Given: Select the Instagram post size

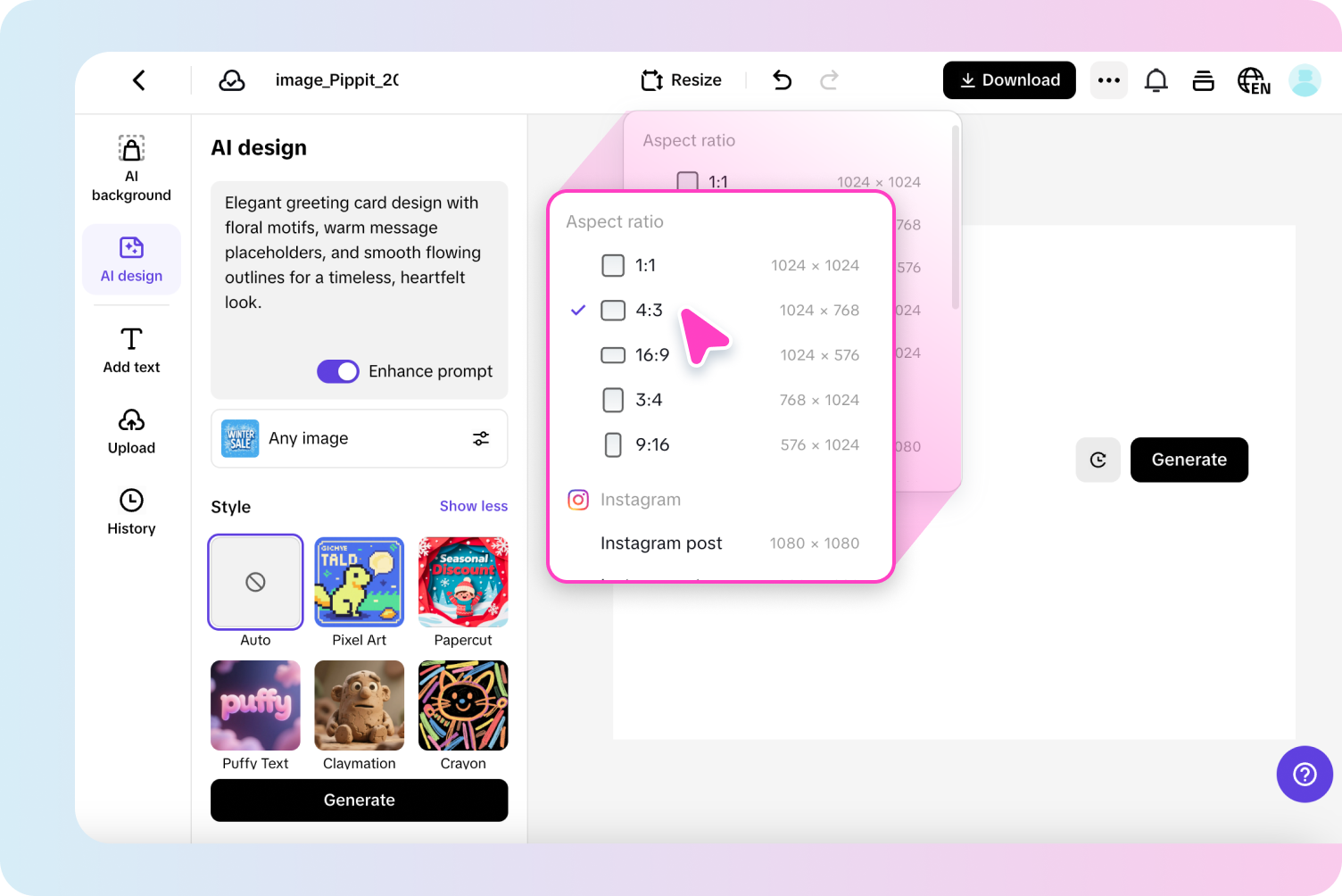Looking at the screenshot, I should point(661,543).
